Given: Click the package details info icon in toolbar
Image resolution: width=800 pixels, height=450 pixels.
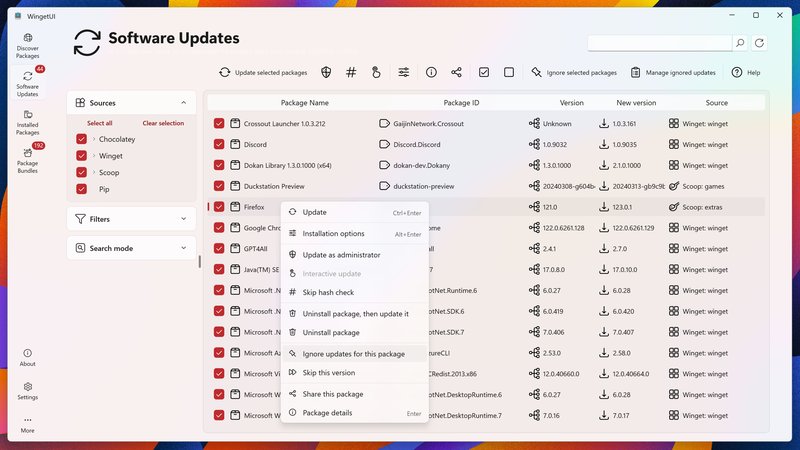Looking at the screenshot, I should tap(431, 72).
